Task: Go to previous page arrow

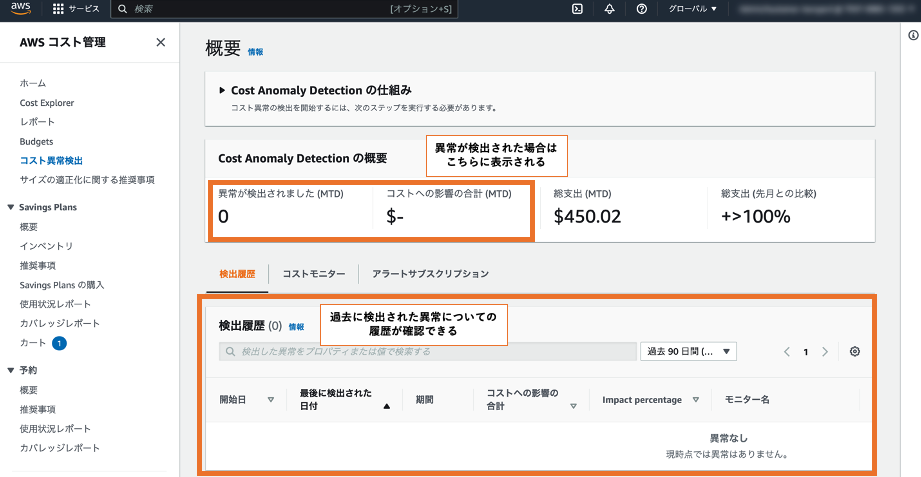Action: tap(786, 352)
